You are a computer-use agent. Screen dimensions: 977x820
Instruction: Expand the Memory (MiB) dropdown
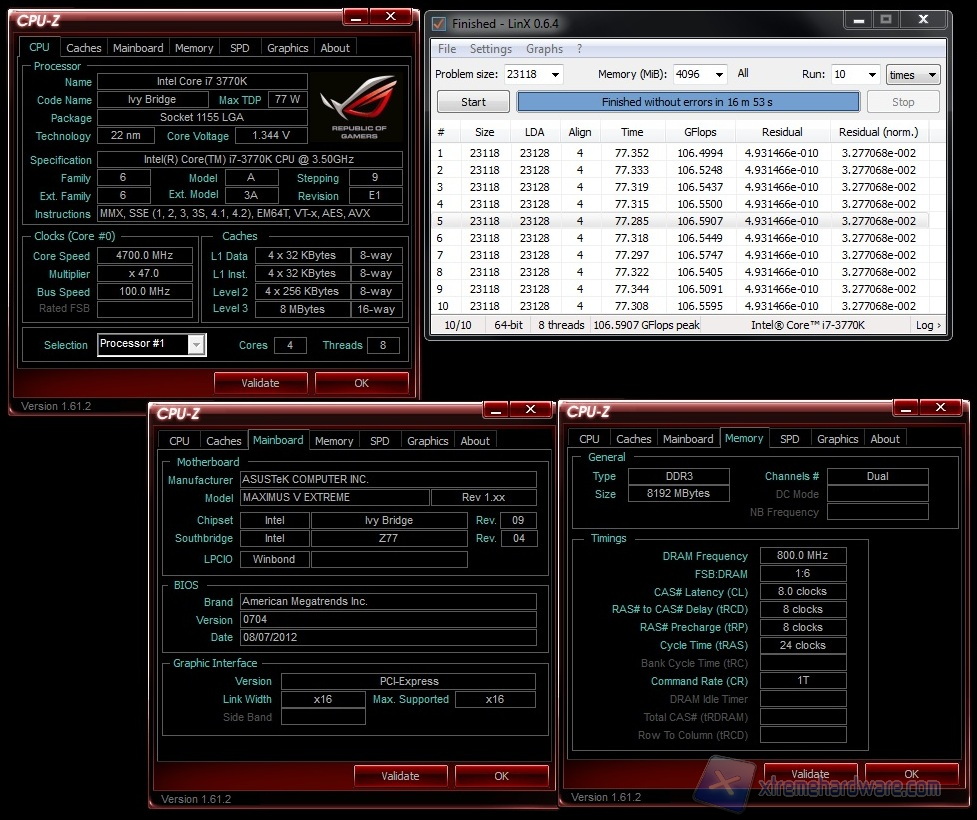[x=717, y=75]
